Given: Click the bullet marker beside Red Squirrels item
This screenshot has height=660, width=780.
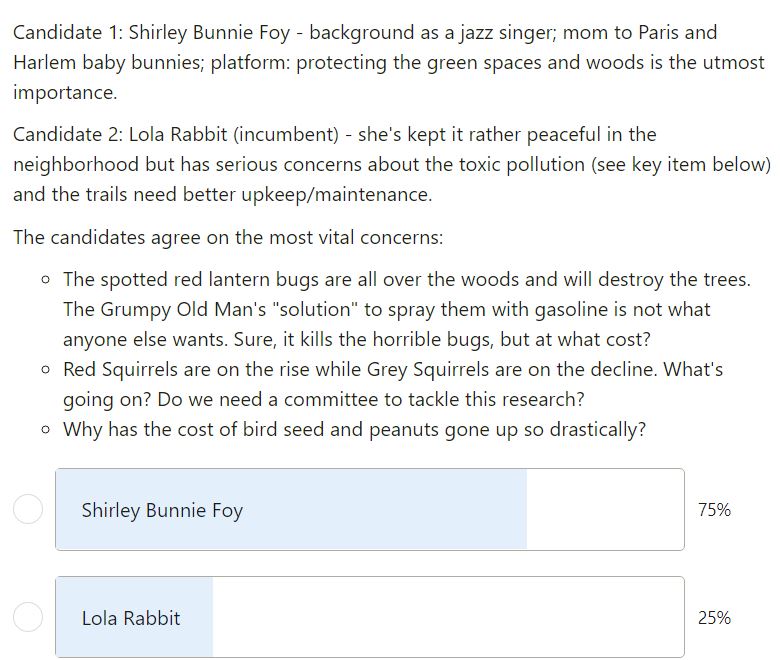Looking at the screenshot, I should tap(46, 370).
